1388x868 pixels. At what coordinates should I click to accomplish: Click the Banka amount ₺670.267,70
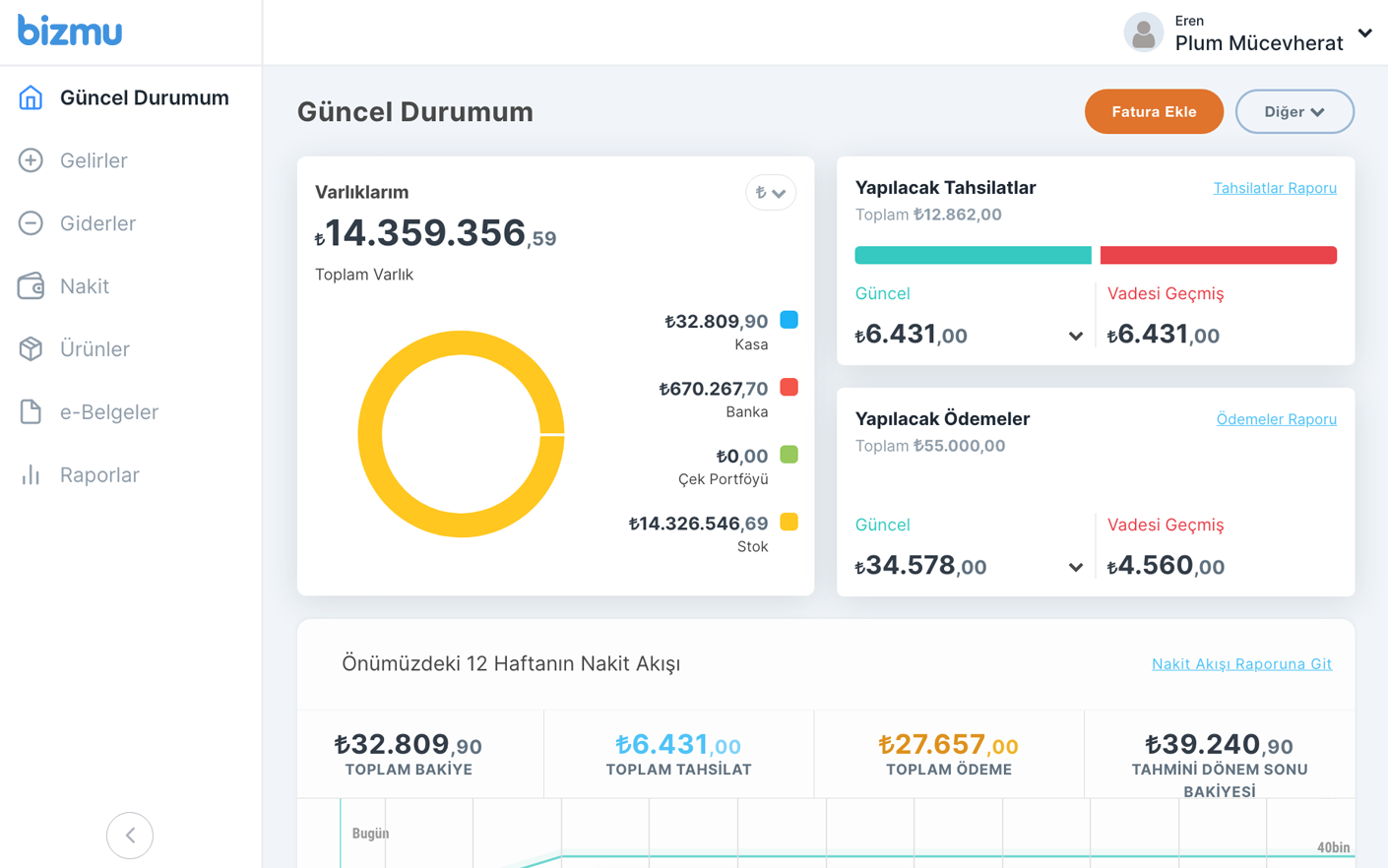(x=714, y=389)
